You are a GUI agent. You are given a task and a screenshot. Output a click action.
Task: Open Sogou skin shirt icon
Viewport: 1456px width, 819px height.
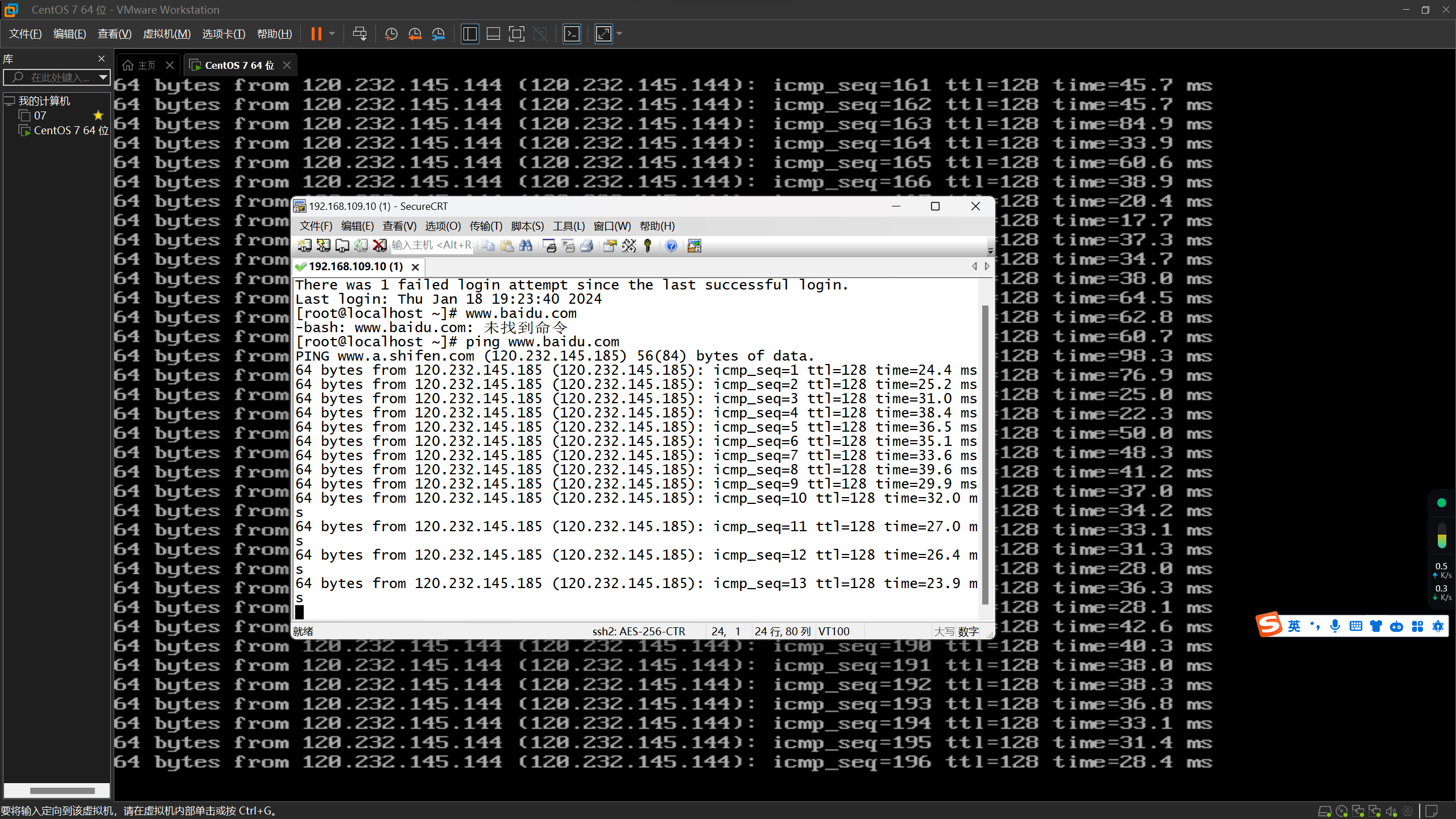[x=1376, y=626]
